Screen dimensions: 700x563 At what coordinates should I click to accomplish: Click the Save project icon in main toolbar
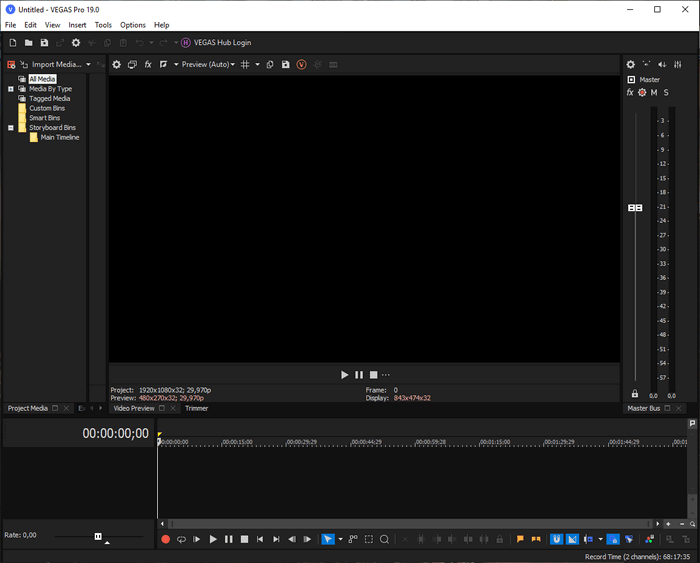[x=44, y=42]
